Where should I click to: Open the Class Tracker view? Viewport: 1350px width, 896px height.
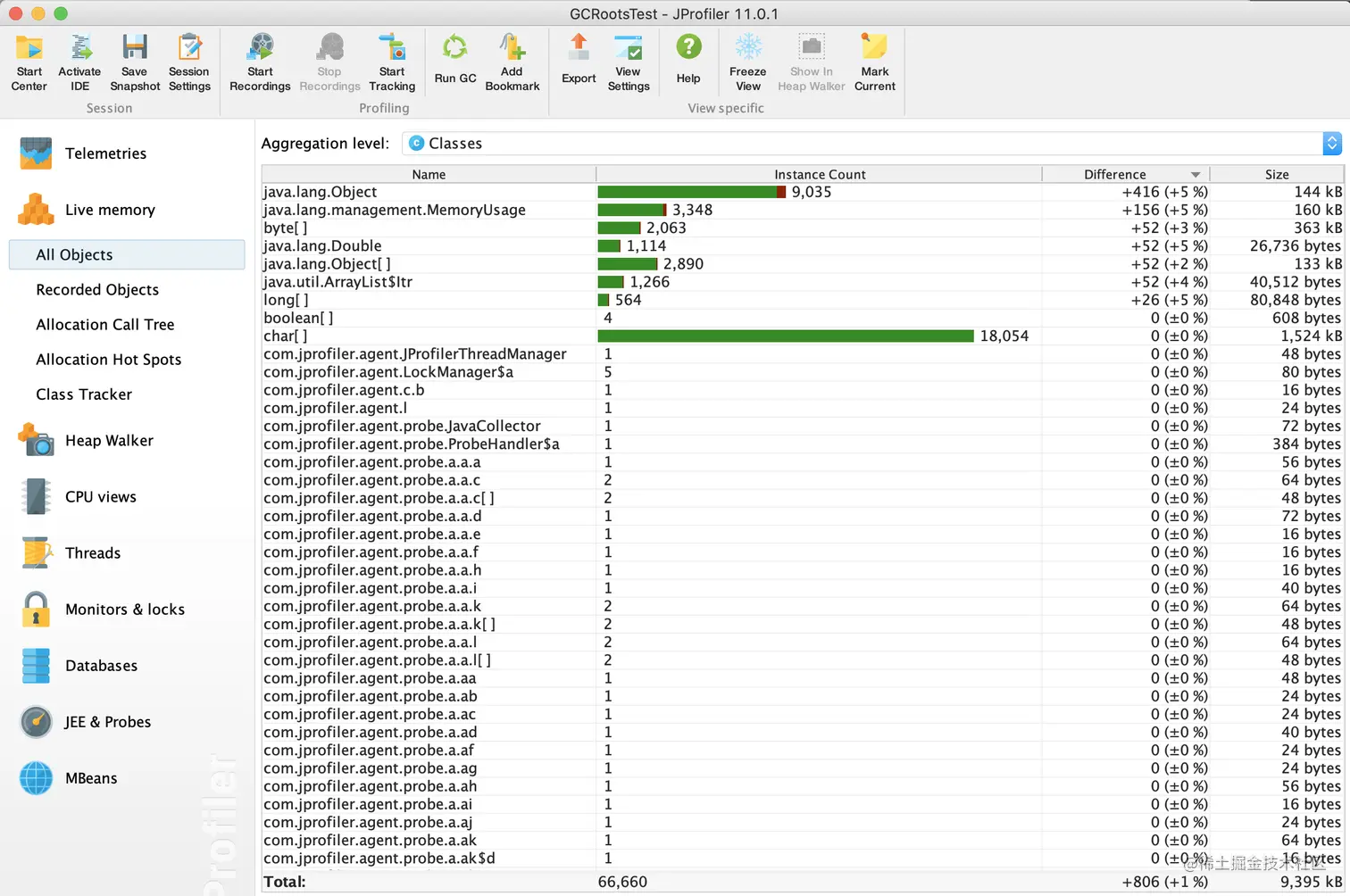84,394
